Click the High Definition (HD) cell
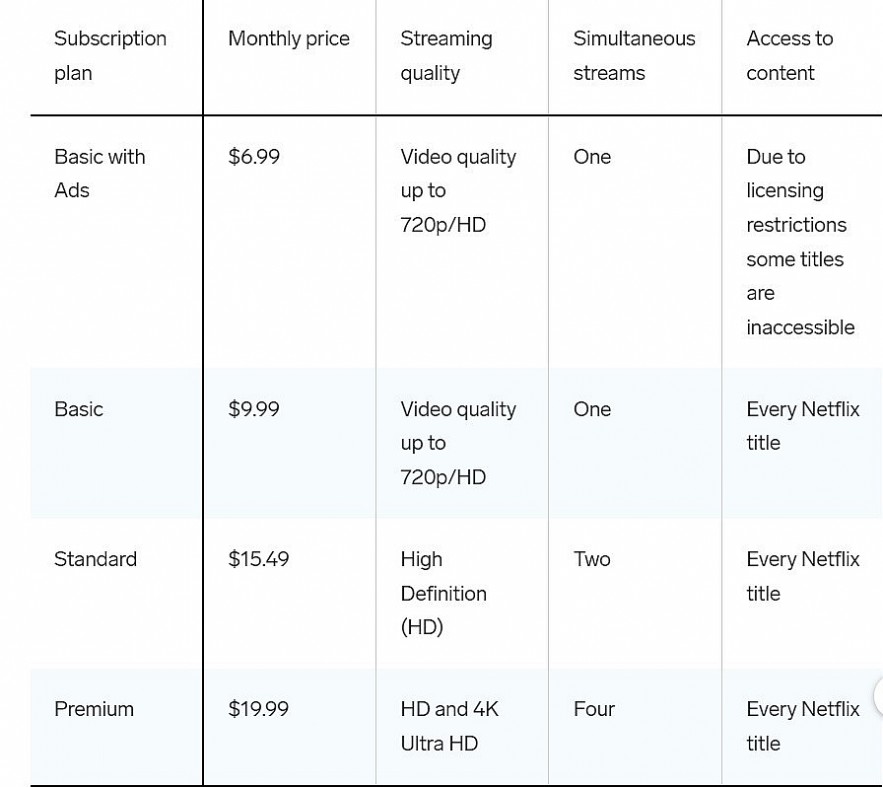Image resolution: width=883 pixels, height=787 pixels. tap(443, 593)
